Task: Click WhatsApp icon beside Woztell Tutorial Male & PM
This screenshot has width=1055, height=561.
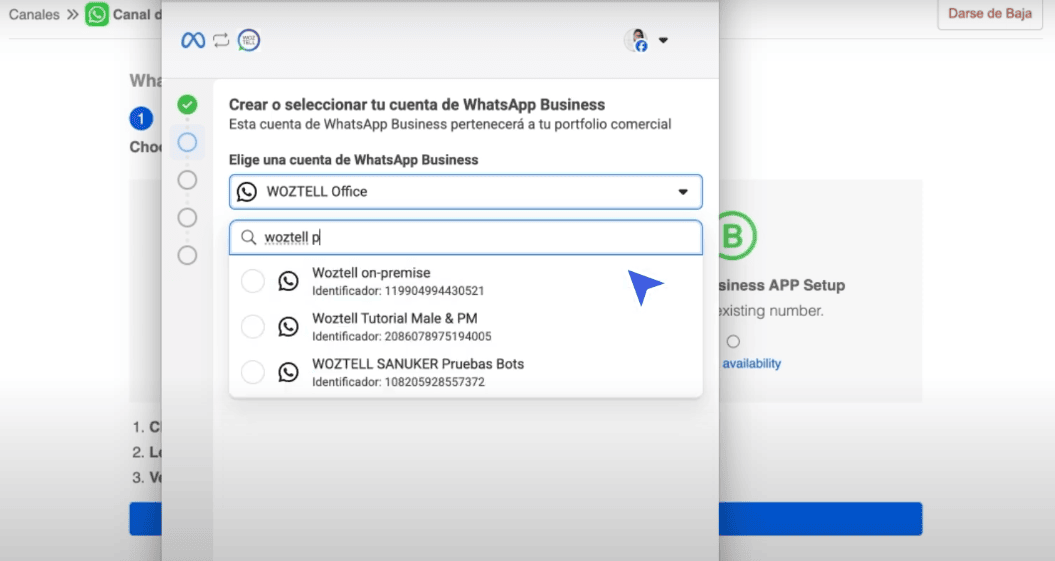Action: coord(289,326)
